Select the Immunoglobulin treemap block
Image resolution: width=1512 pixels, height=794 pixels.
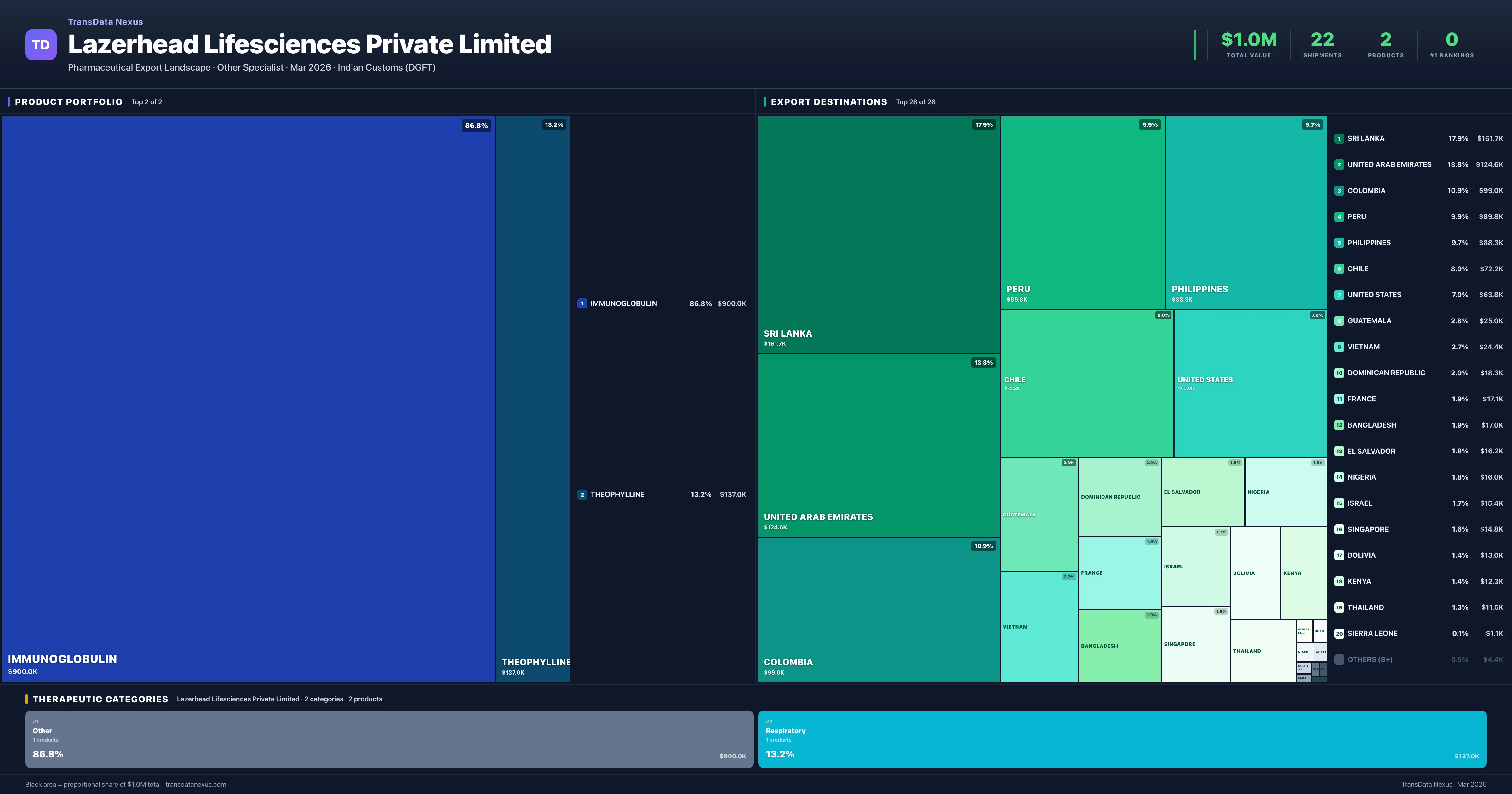248,398
